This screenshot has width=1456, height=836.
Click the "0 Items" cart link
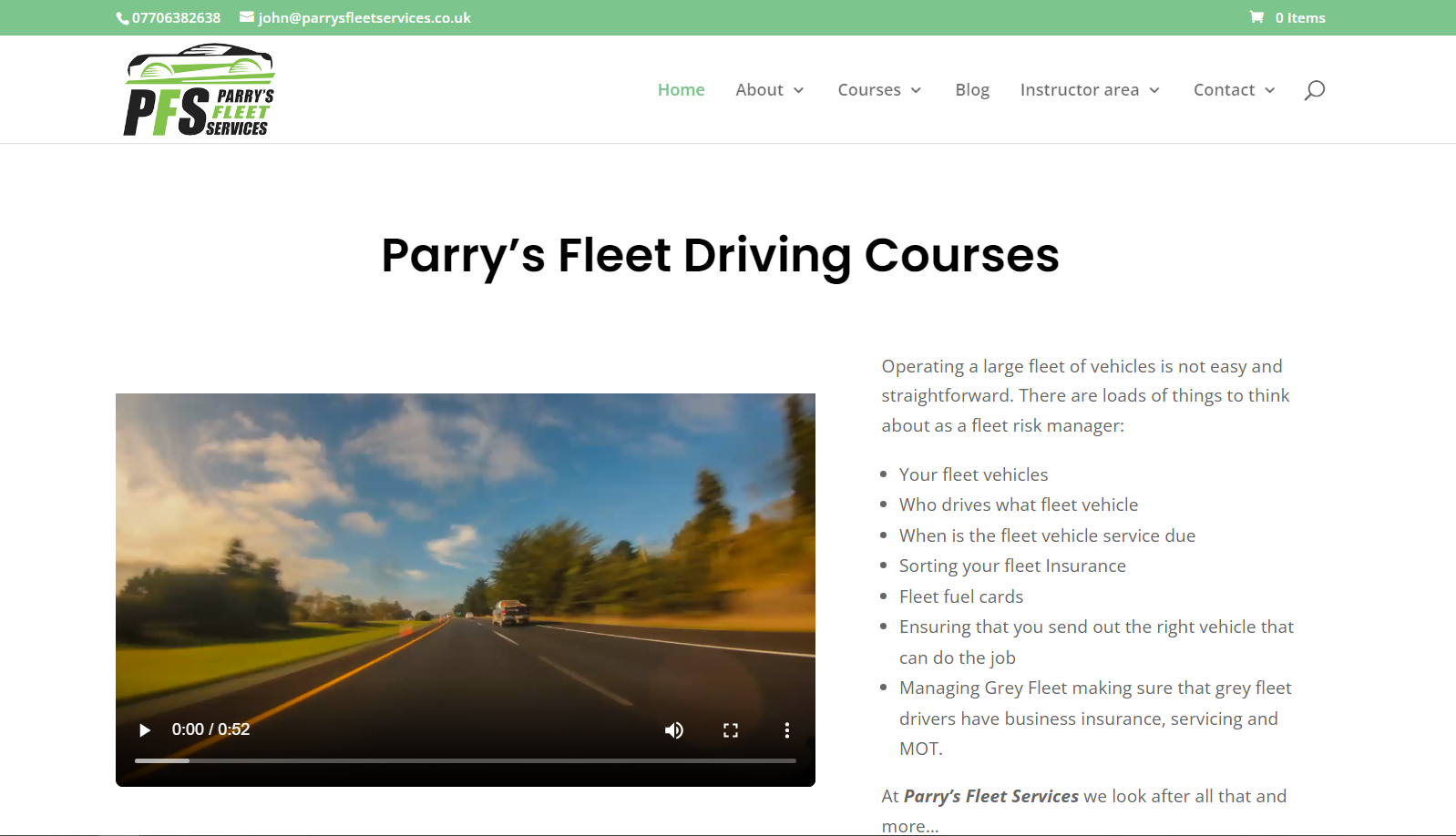[1300, 18]
